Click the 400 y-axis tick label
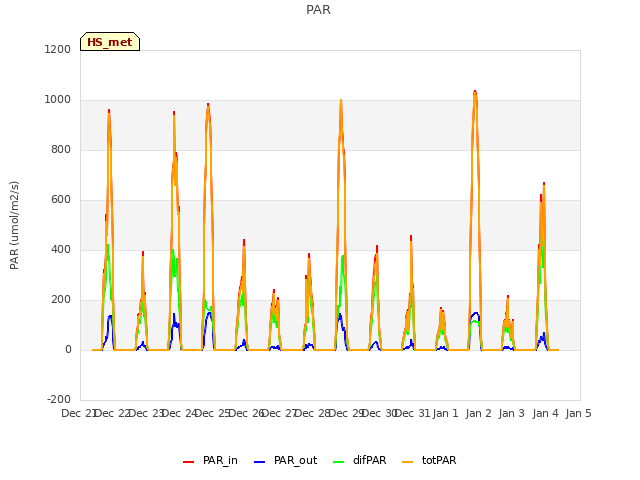 click(x=61, y=249)
